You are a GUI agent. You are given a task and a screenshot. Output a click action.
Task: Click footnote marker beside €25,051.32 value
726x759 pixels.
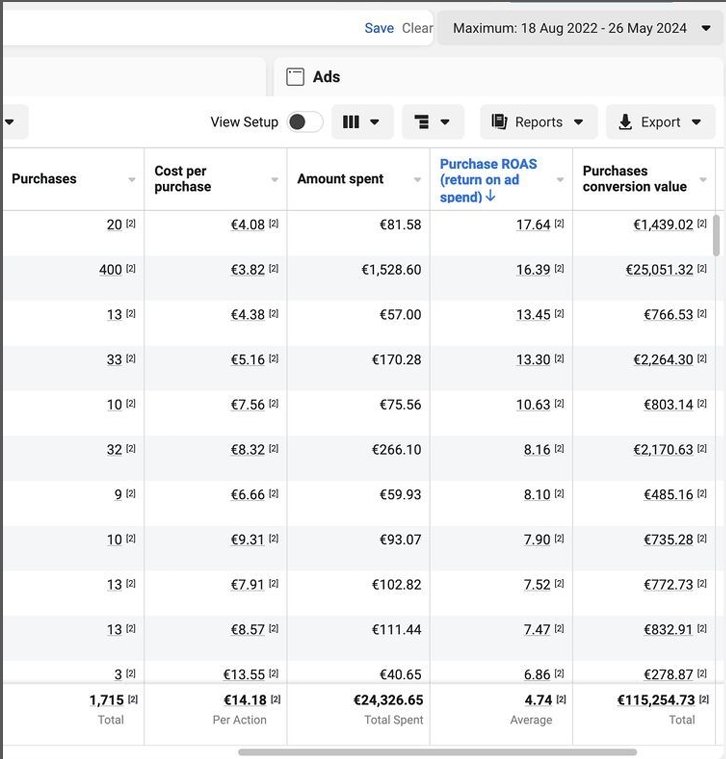pyautogui.click(x=702, y=269)
